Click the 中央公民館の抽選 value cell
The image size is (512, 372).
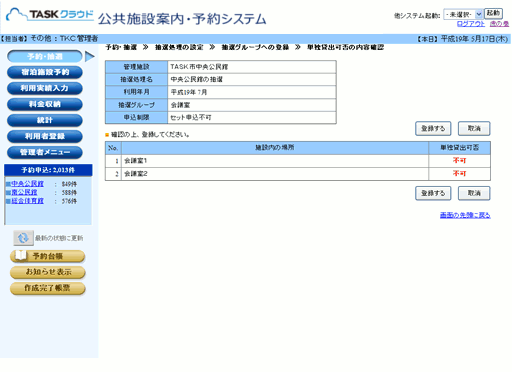252,80
